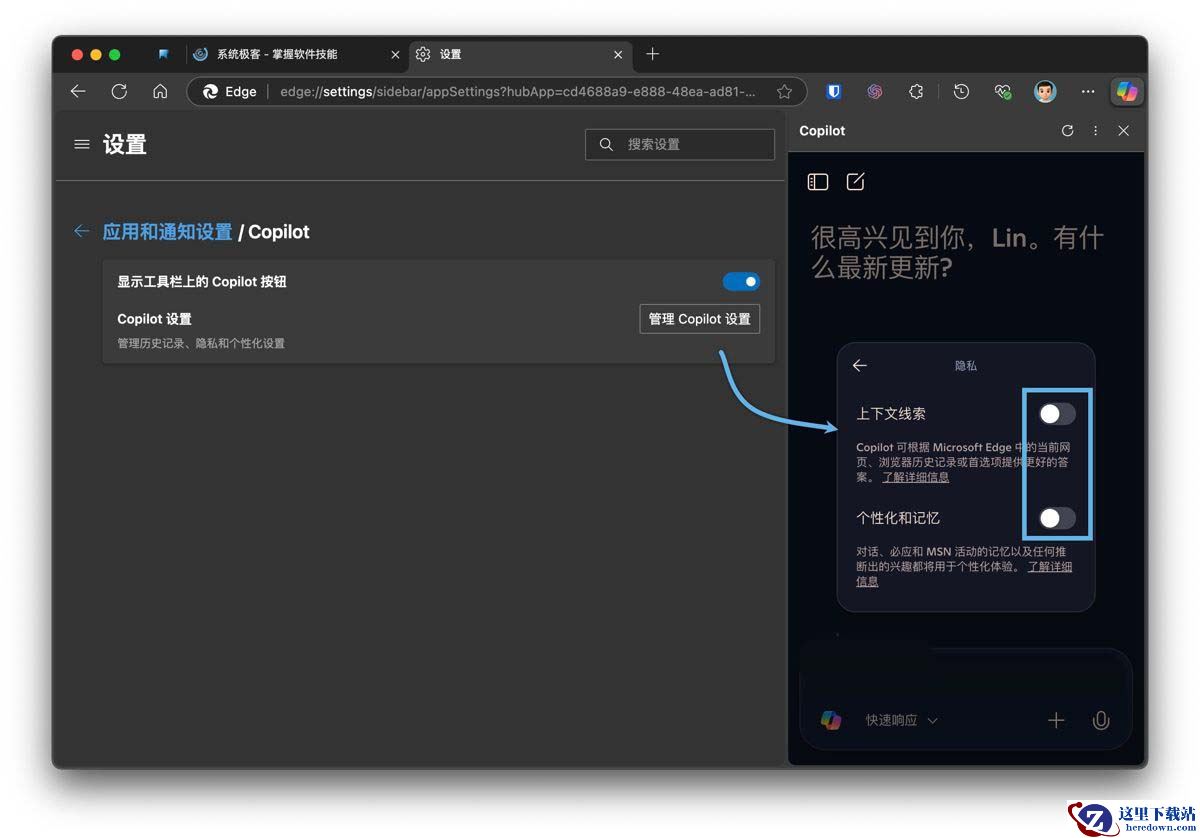Click the 很高兴见到你 greeting text

point(957,252)
